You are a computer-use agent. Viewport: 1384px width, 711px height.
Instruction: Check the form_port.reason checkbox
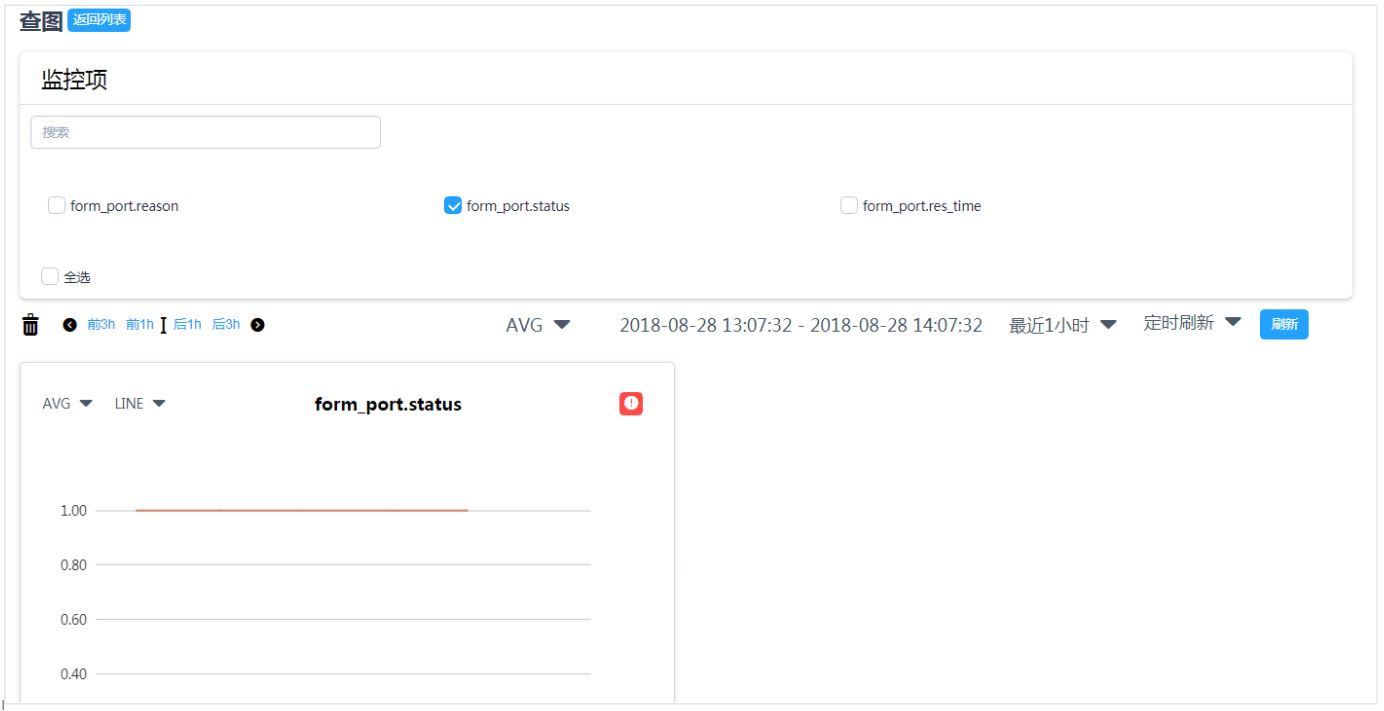point(55,205)
